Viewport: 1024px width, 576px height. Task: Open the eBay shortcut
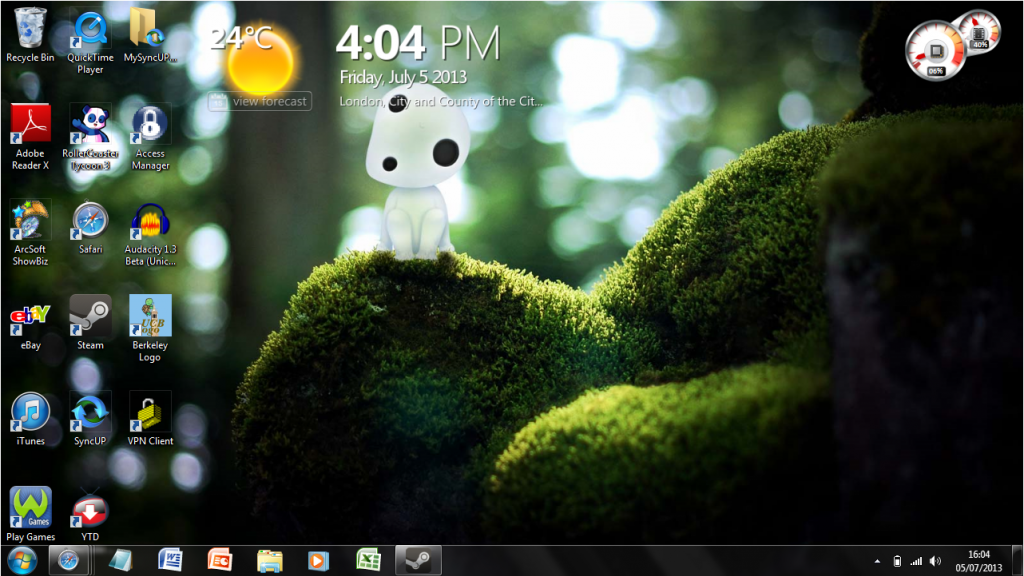click(x=30, y=315)
